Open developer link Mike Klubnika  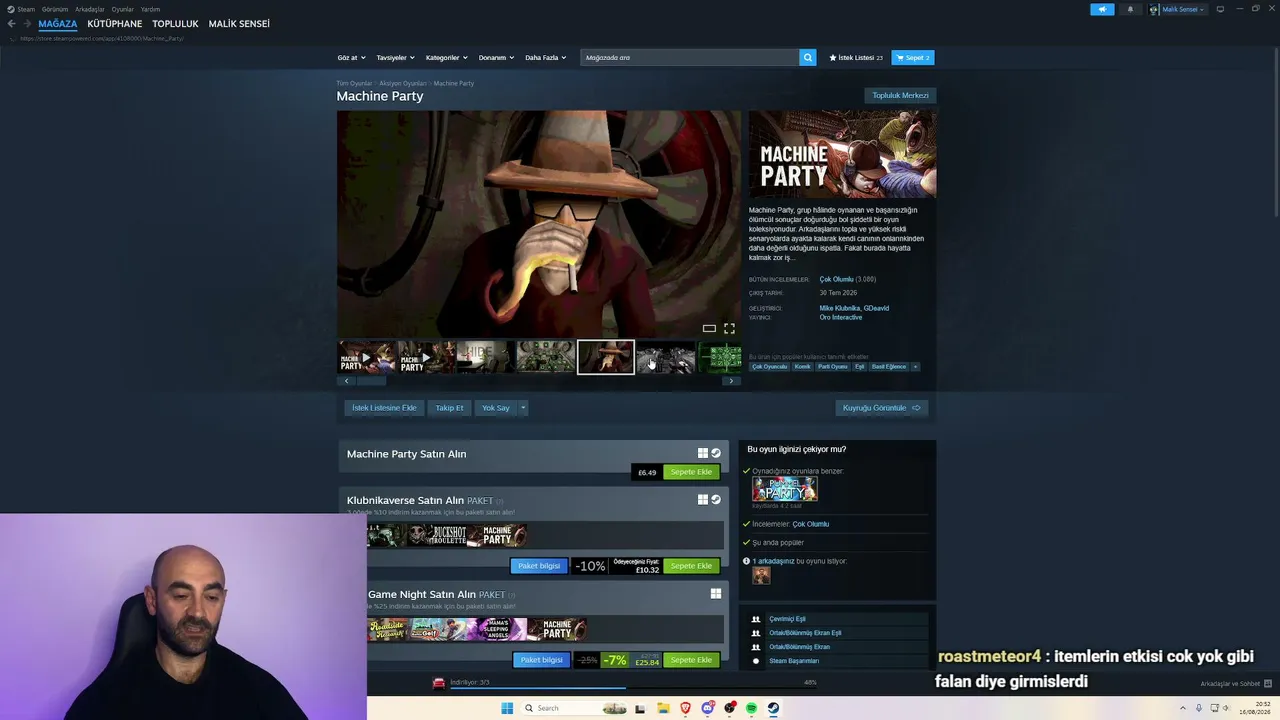[x=840, y=308]
